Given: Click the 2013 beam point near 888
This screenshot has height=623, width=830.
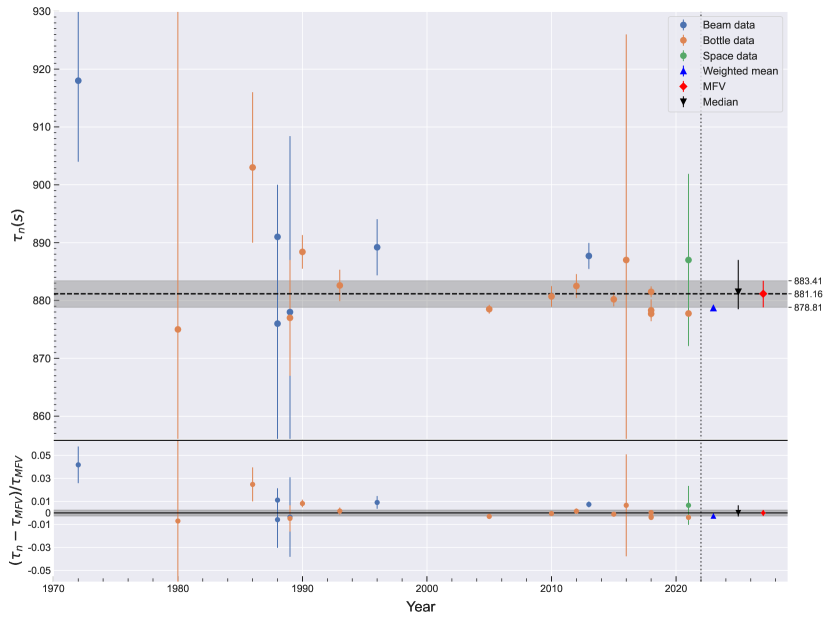Looking at the screenshot, I should [589, 256].
